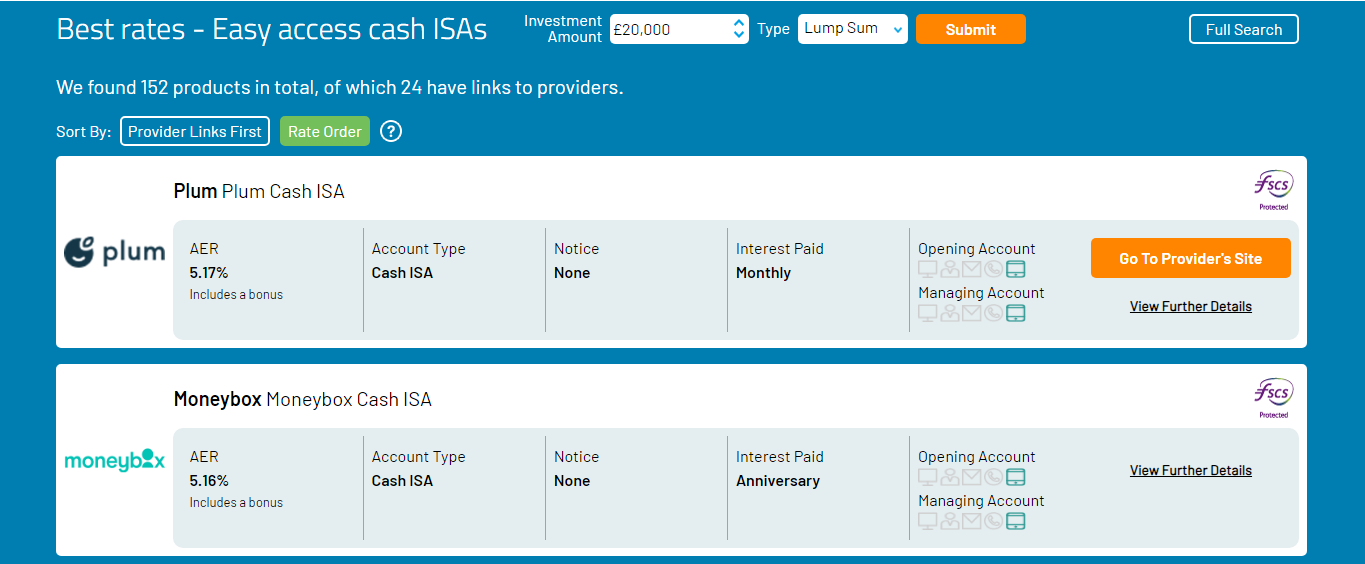The height and width of the screenshot is (564, 1365).
Task: Click Plum Managing Account mobile app icon
Action: point(1016,313)
